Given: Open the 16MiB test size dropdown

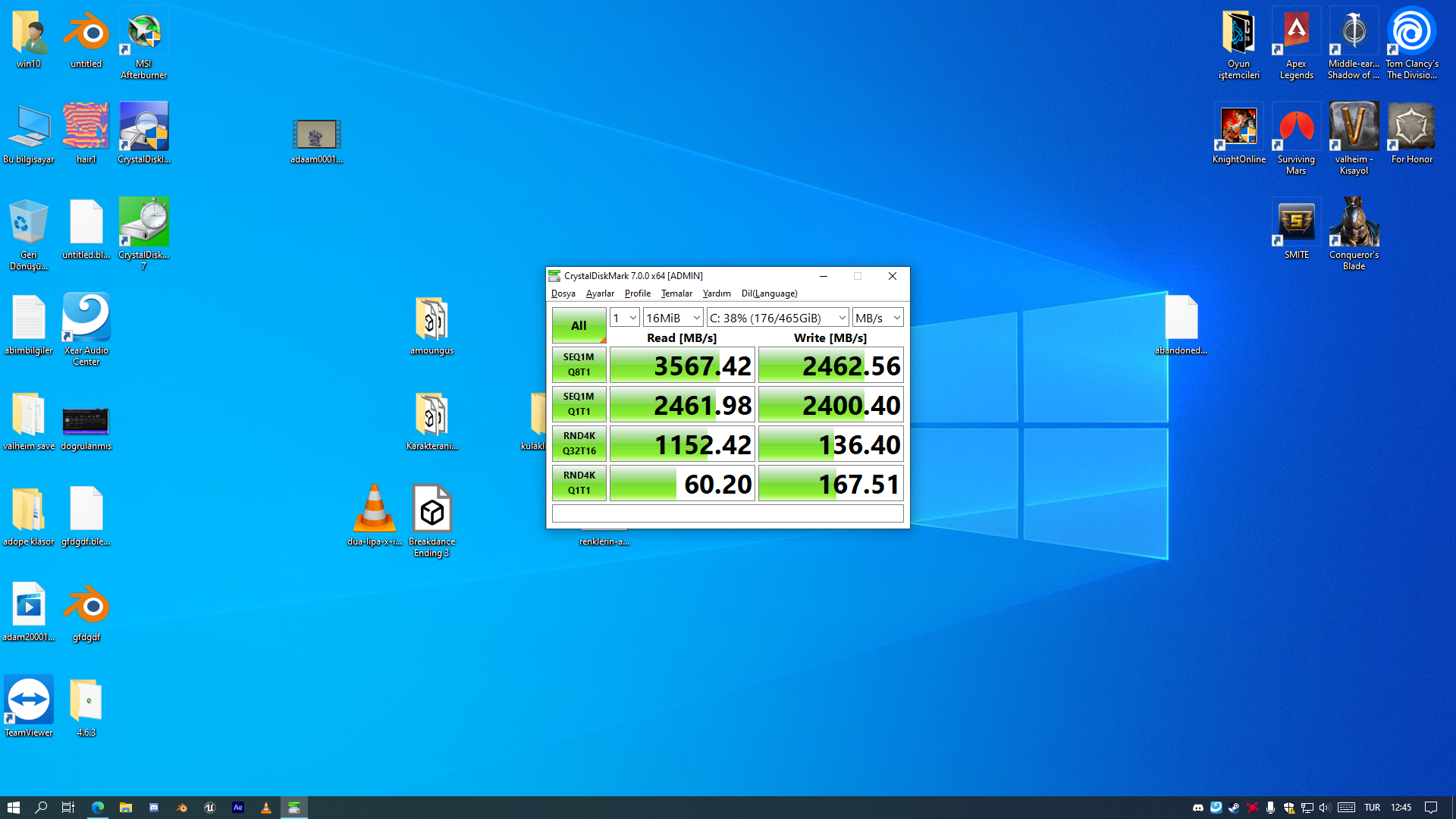Looking at the screenshot, I should tap(673, 318).
